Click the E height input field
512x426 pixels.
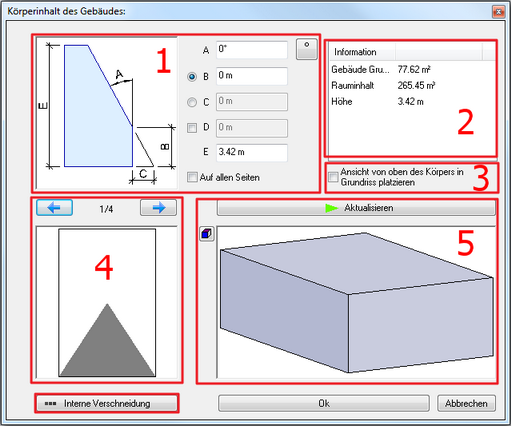(252, 153)
